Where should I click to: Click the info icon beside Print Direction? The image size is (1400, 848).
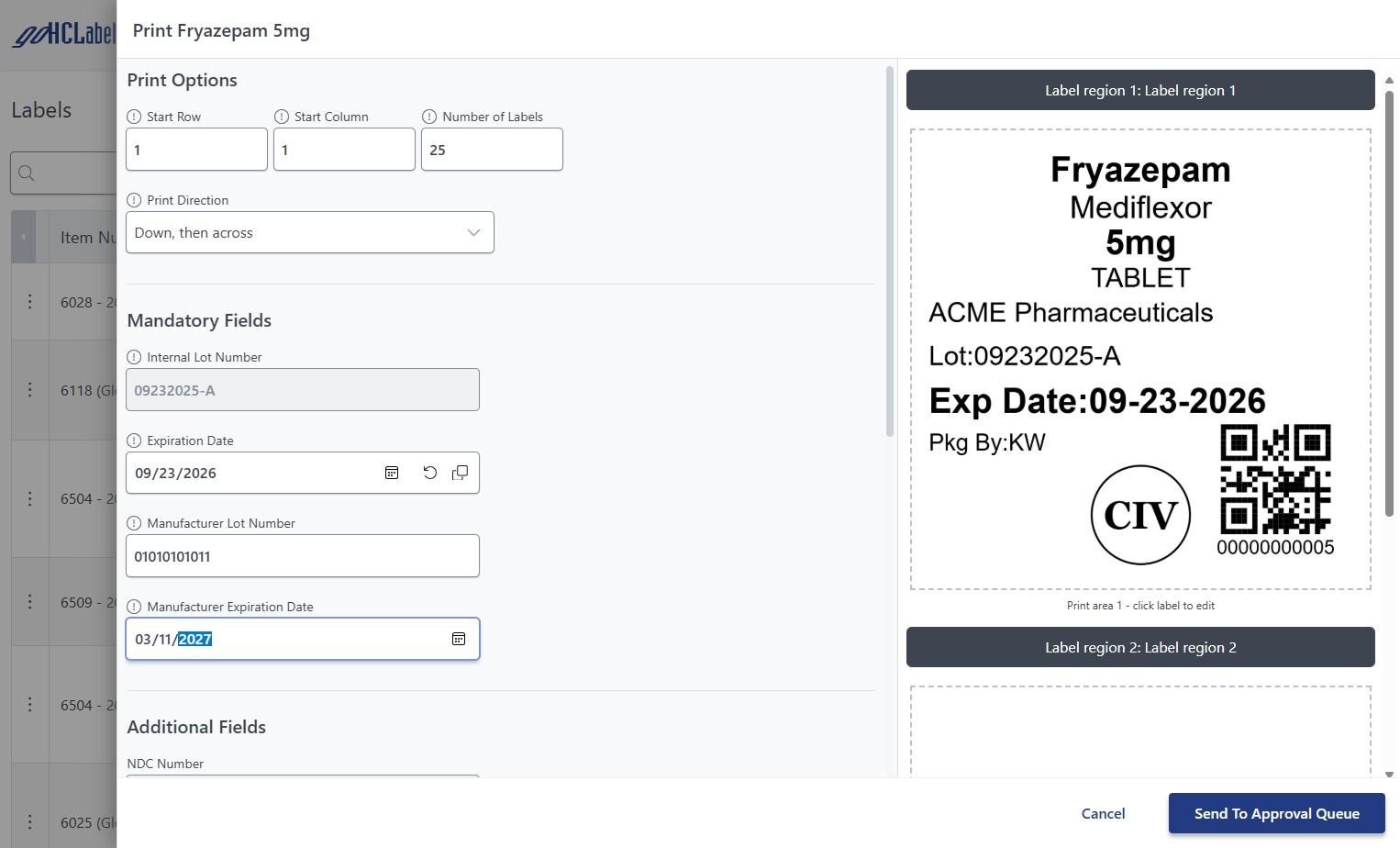(x=134, y=200)
